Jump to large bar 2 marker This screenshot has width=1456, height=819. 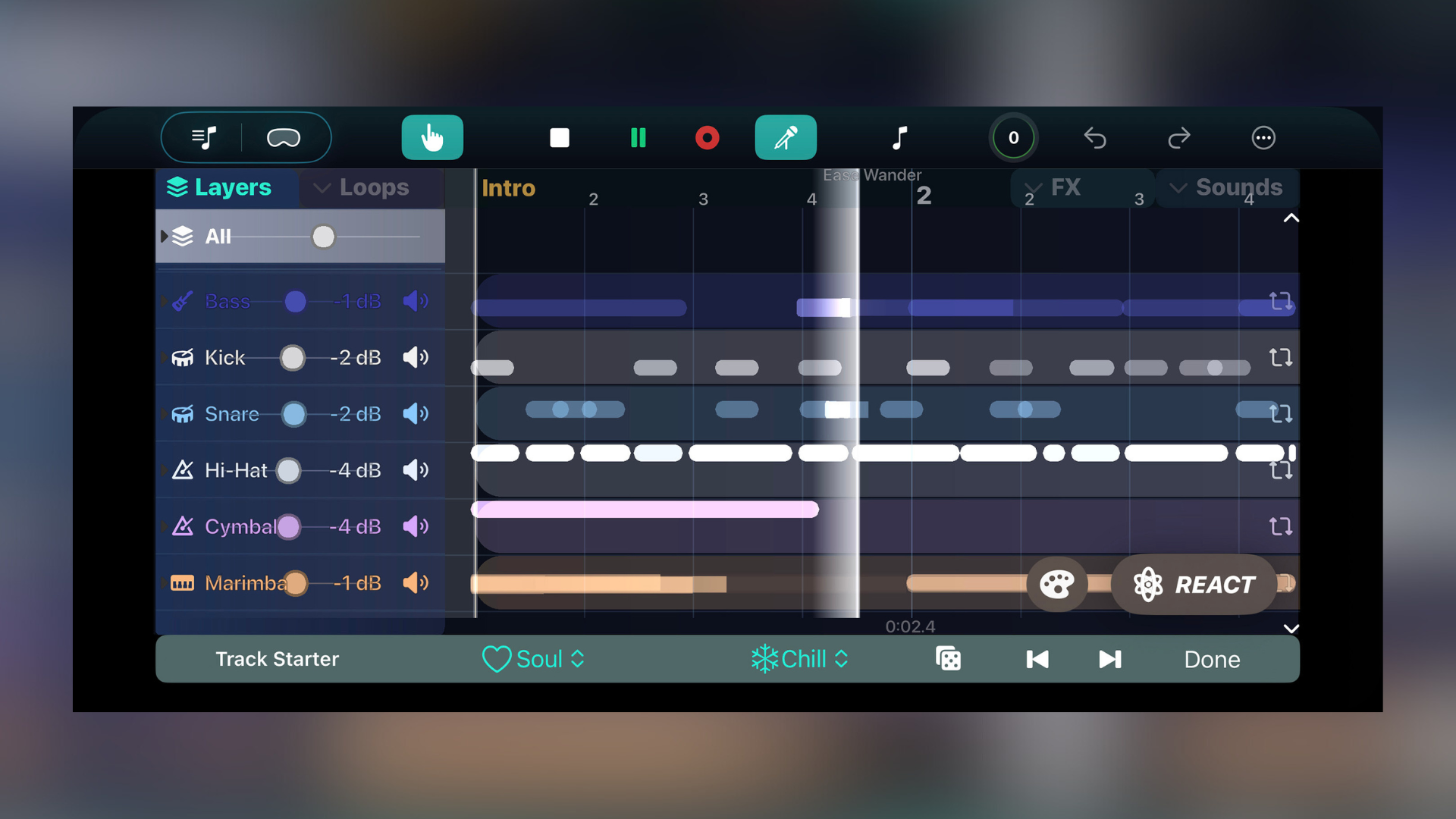pos(924,196)
